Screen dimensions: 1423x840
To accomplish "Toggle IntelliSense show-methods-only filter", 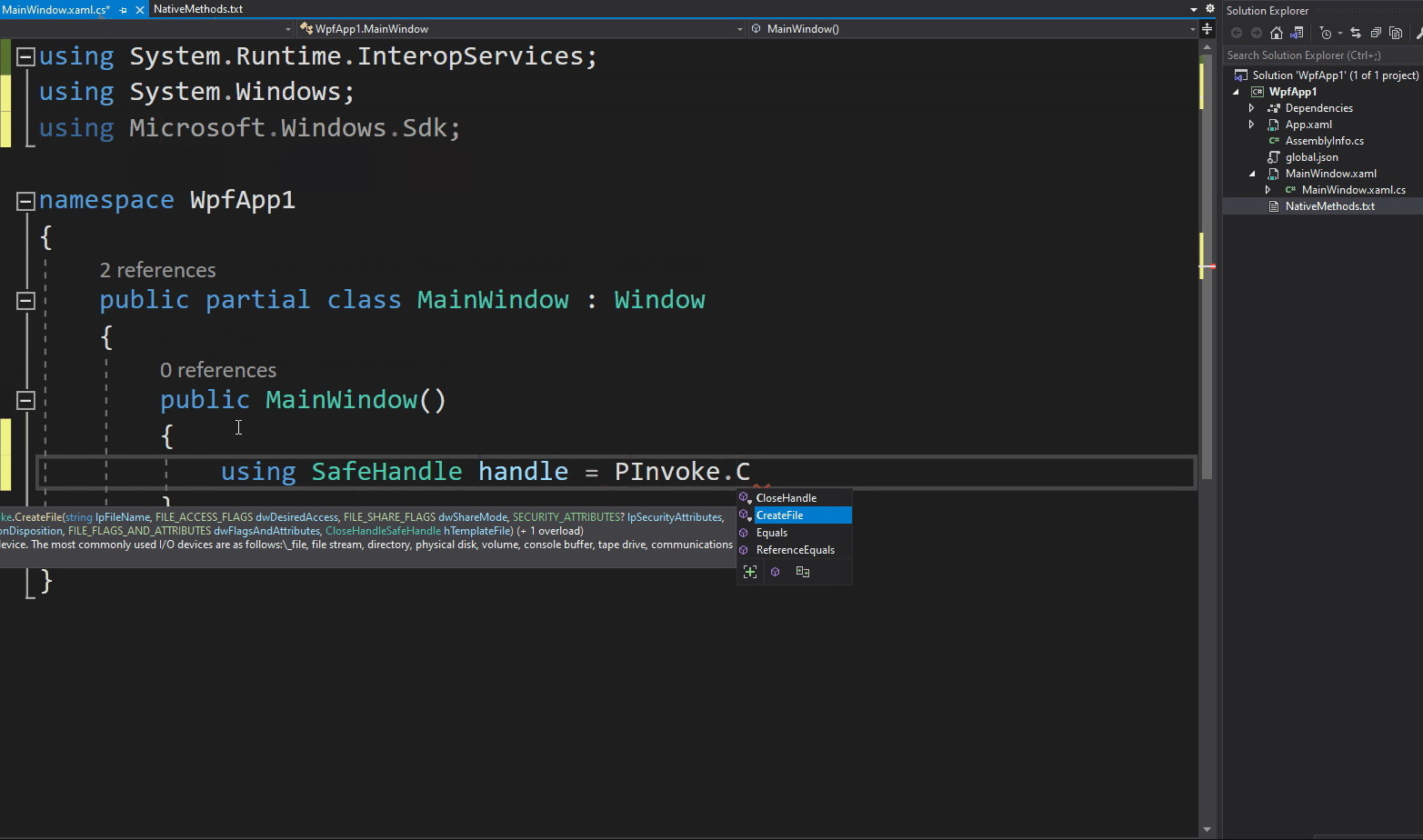I will [776, 572].
